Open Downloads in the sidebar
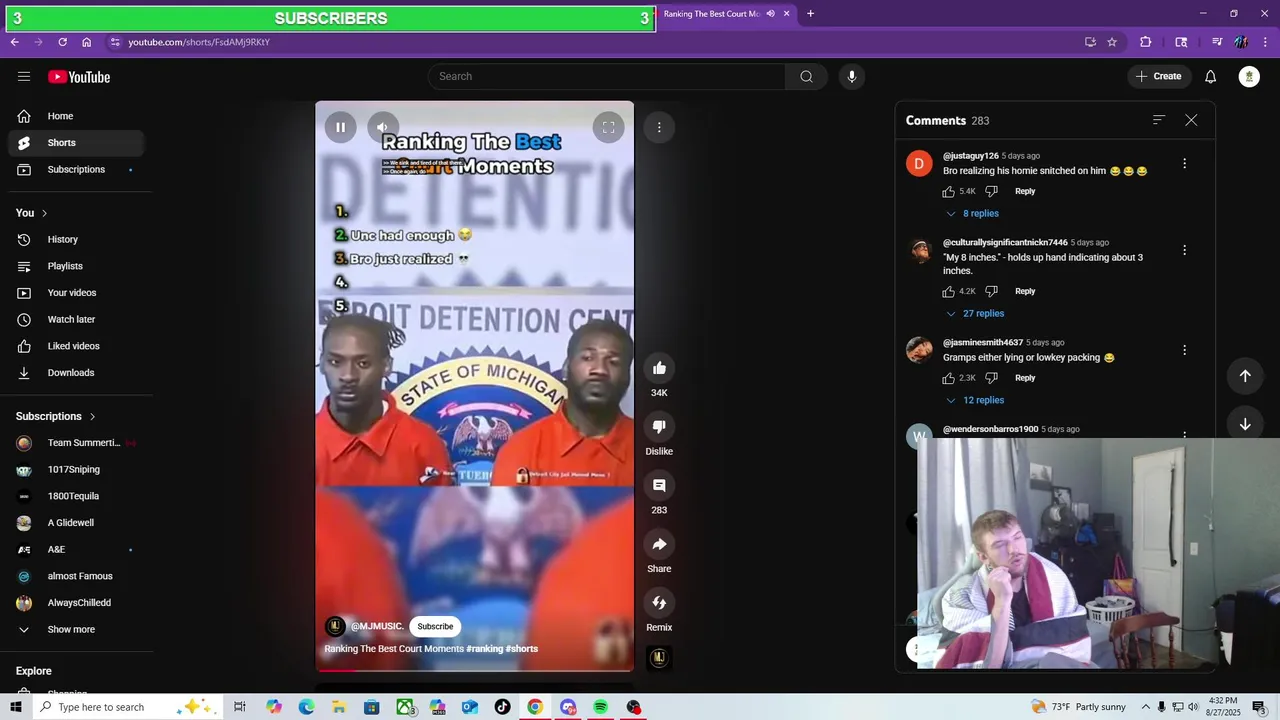The width and height of the screenshot is (1280, 720). point(76,373)
